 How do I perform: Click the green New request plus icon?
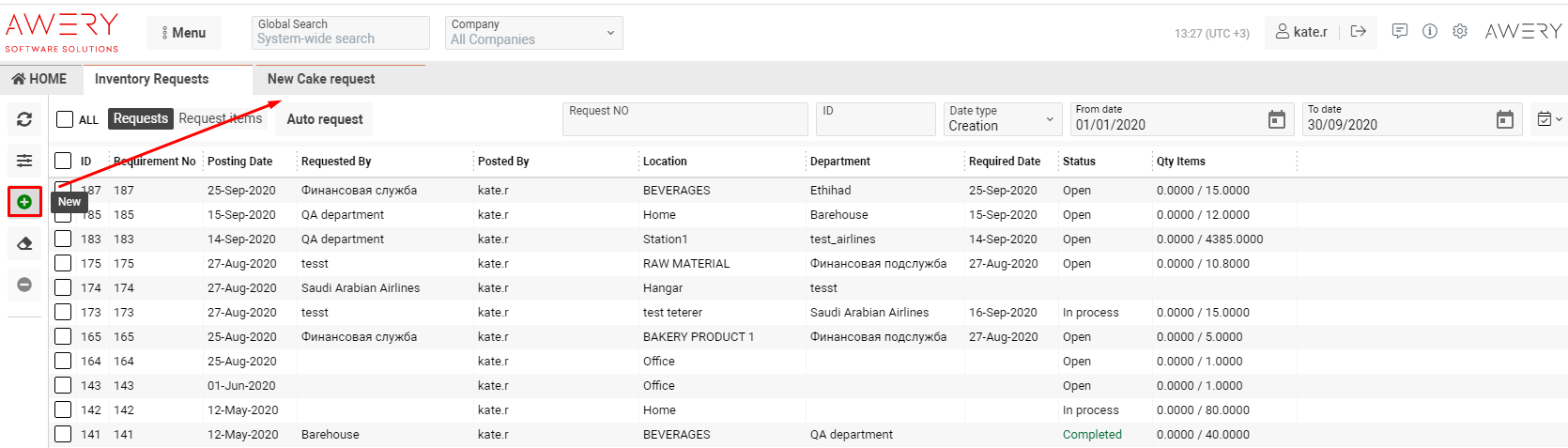click(24, 202)
